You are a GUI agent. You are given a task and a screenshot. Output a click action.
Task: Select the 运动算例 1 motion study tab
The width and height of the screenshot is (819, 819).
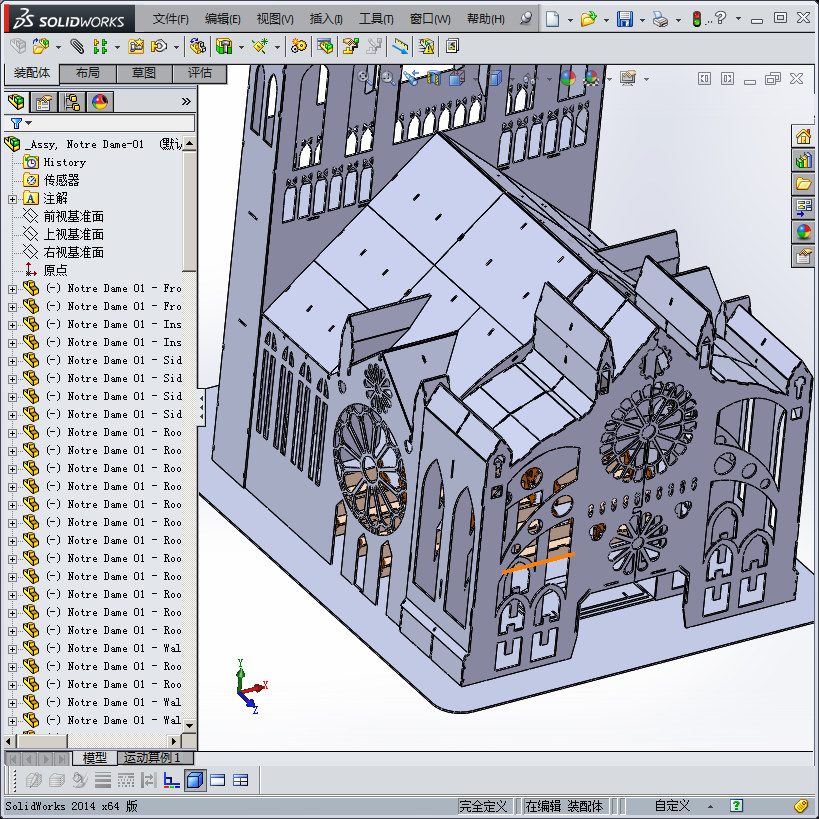click(x=151, y=757)
